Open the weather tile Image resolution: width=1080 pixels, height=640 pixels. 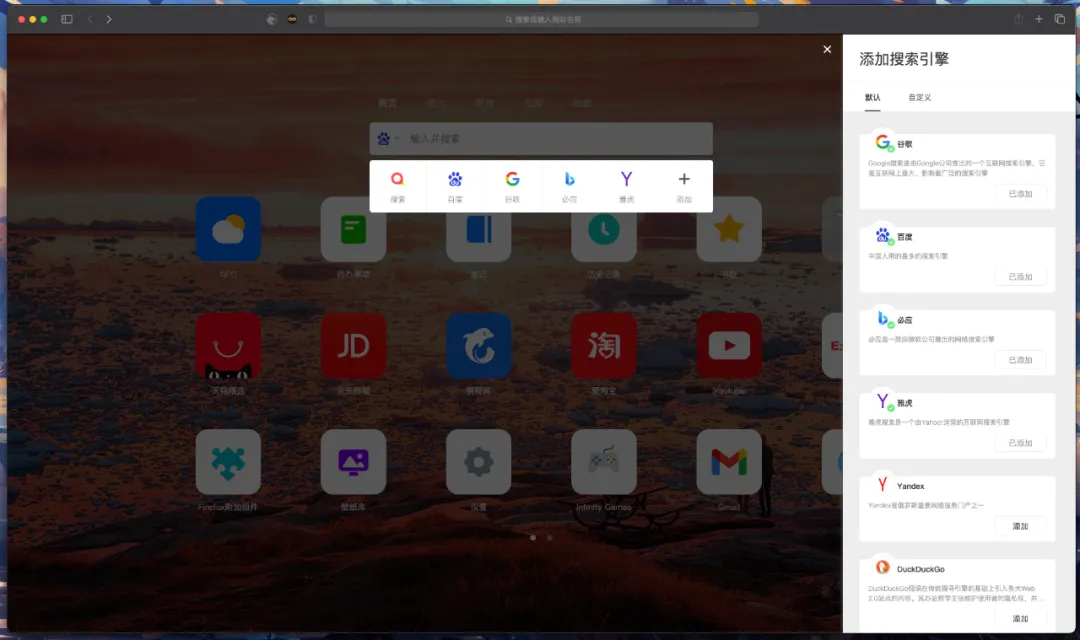tap(228, 229)
